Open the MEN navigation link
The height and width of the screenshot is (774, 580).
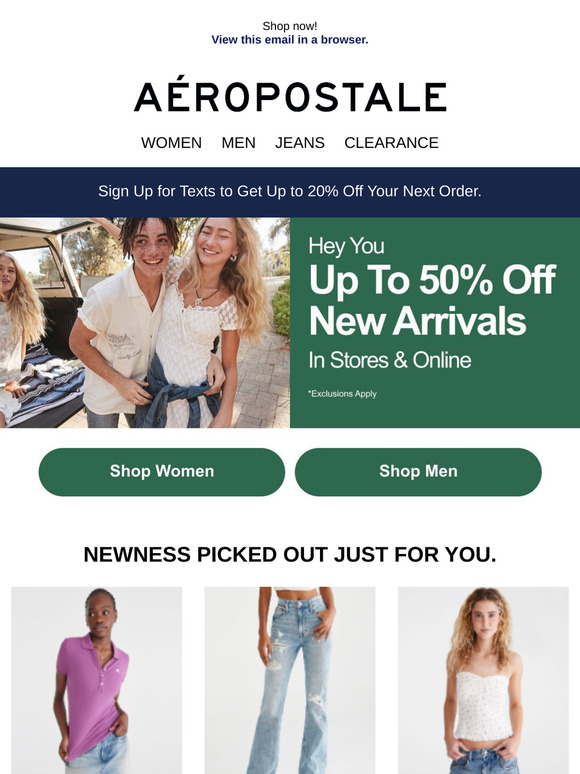point(238,143)
